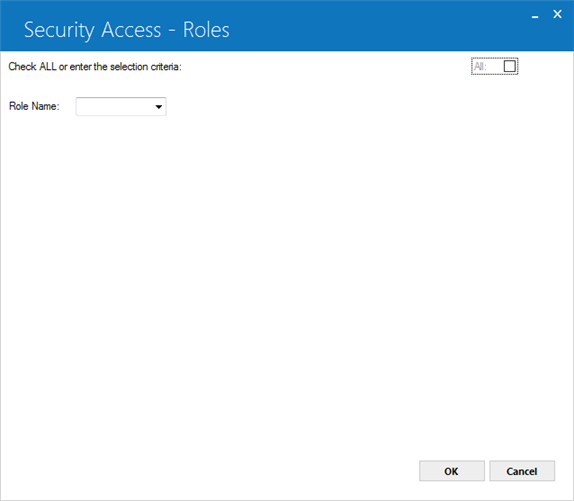Toggle the All option to select every role
Viewport: 574px width, 501px height.
coord(510,66)
